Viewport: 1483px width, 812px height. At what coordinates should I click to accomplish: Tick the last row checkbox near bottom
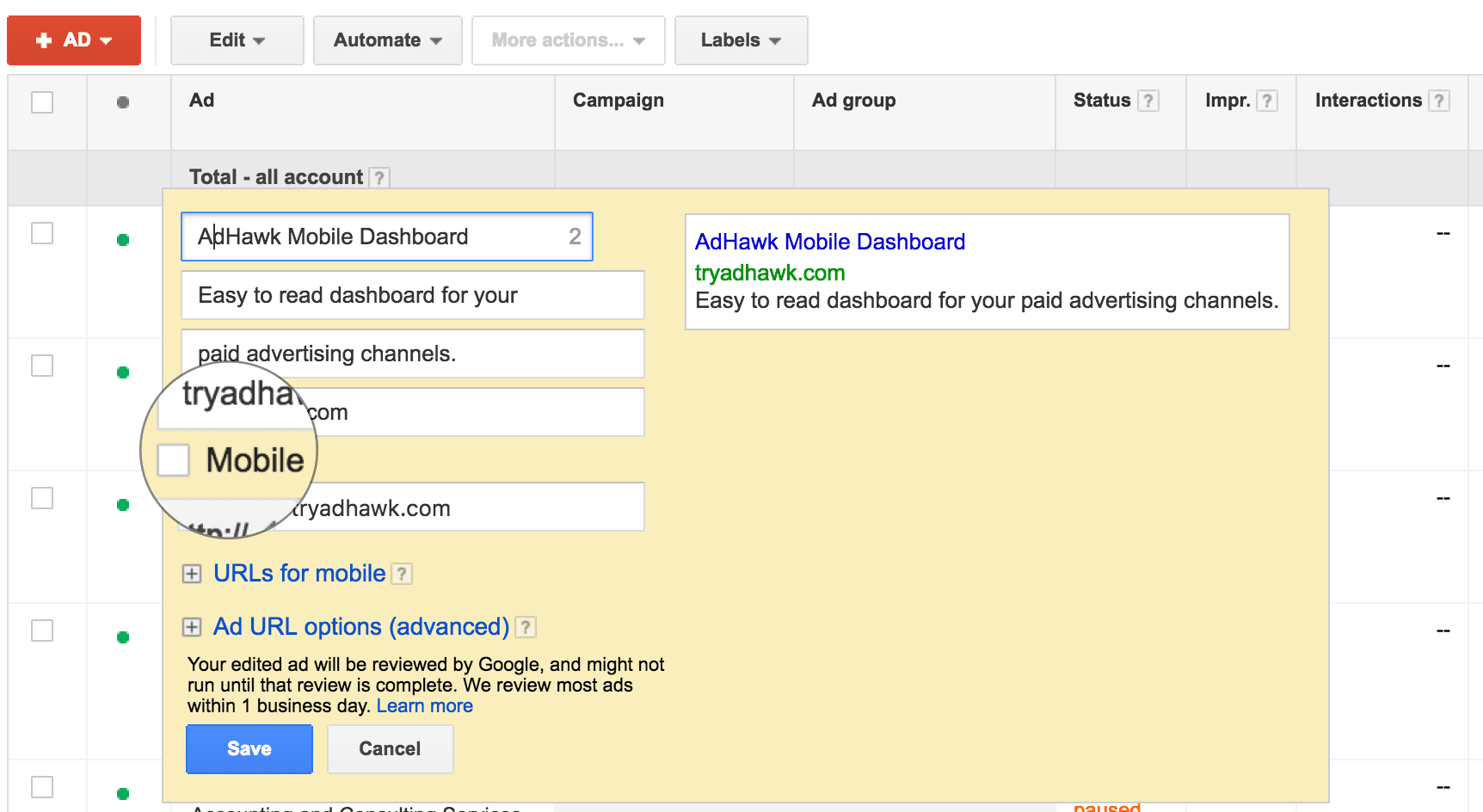coord(42,787)
